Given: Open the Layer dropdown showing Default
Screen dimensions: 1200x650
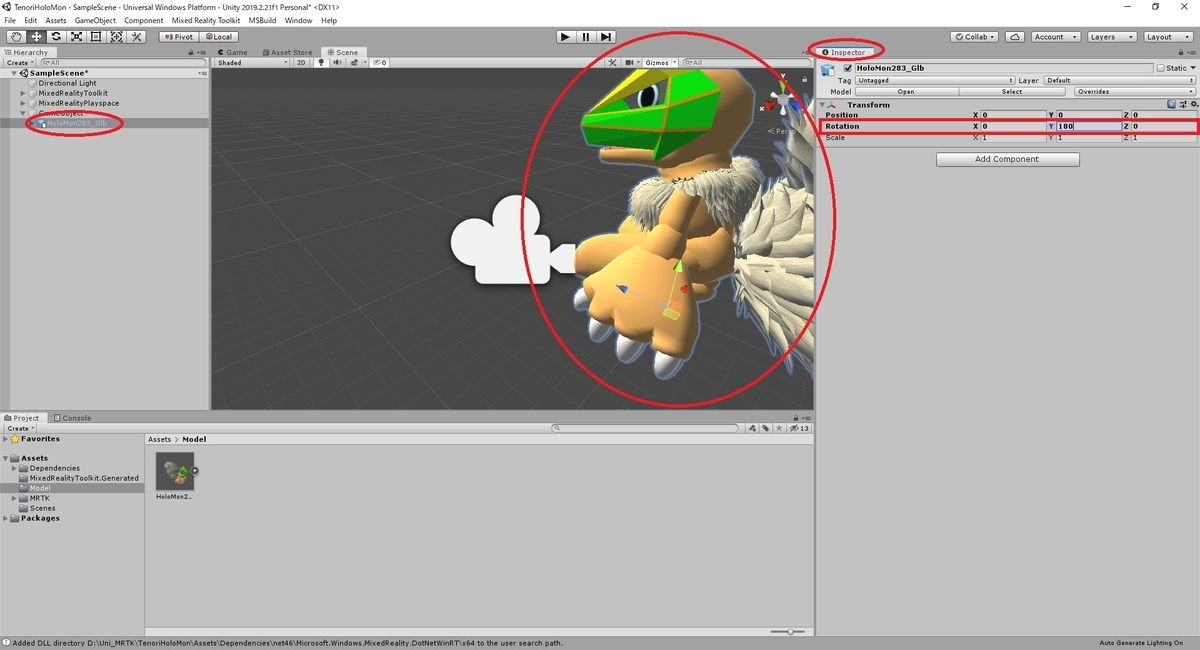Looking at the screenshot, I should point(1118,80).
